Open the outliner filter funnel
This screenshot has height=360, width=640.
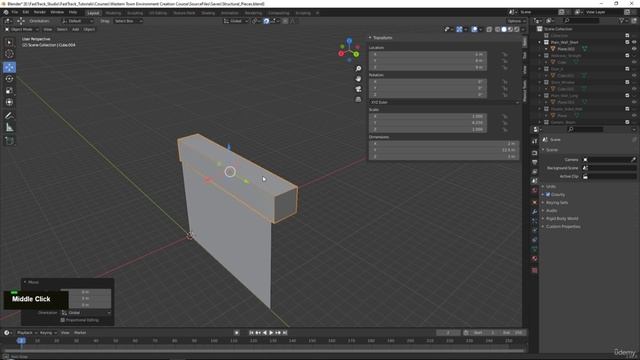click(x=622, y=20)
